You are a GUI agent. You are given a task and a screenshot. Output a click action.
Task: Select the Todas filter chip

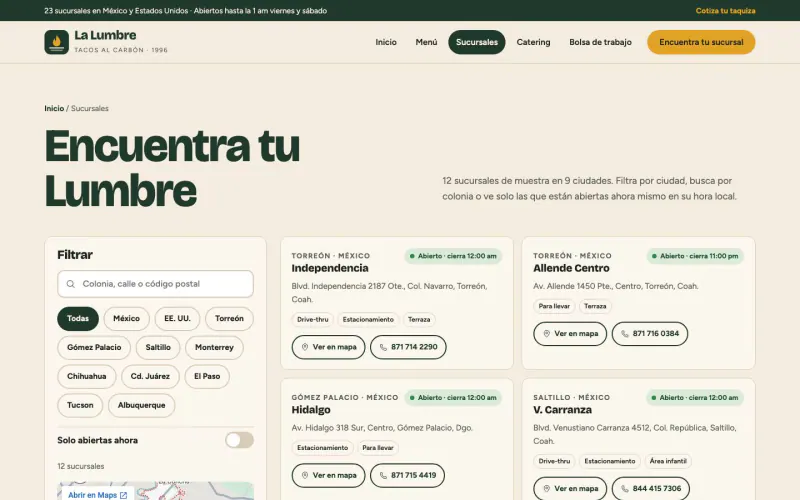(x=78, y=319)
